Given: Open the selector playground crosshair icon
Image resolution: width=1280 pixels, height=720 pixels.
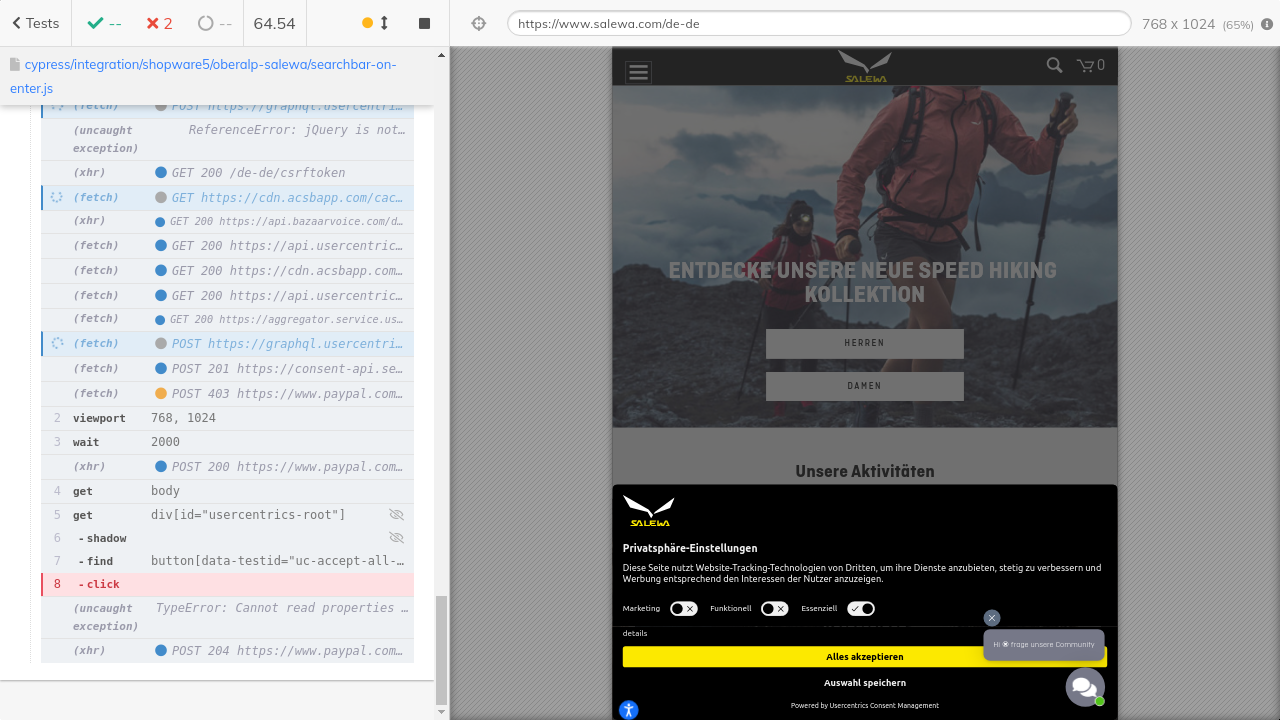Looking at the screenshot, I should coord(478,23).
